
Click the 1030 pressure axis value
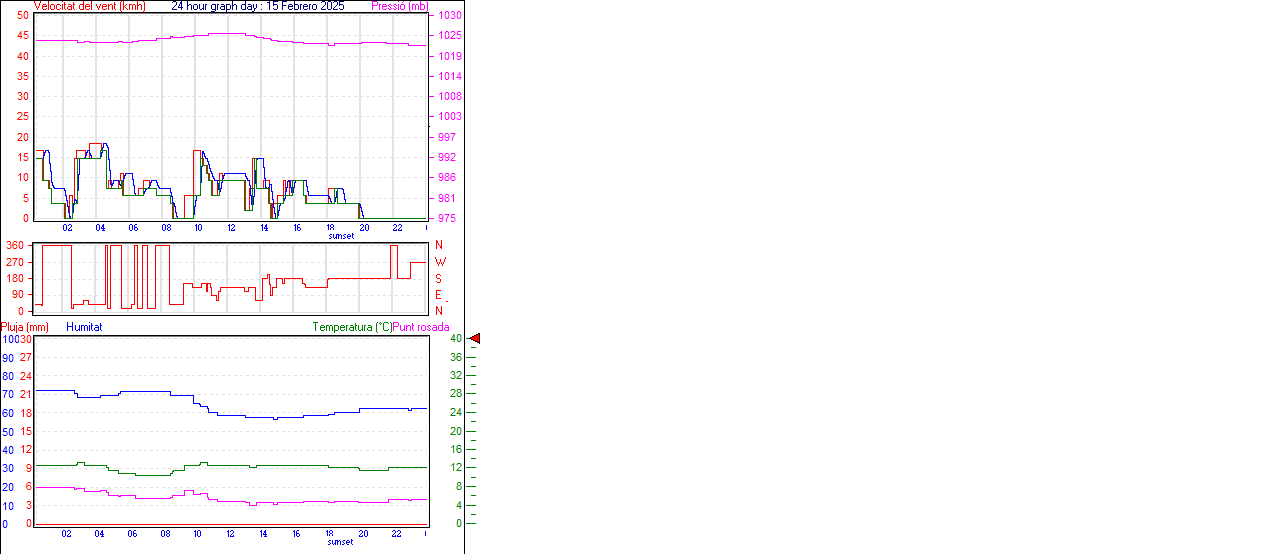point(450,16)
